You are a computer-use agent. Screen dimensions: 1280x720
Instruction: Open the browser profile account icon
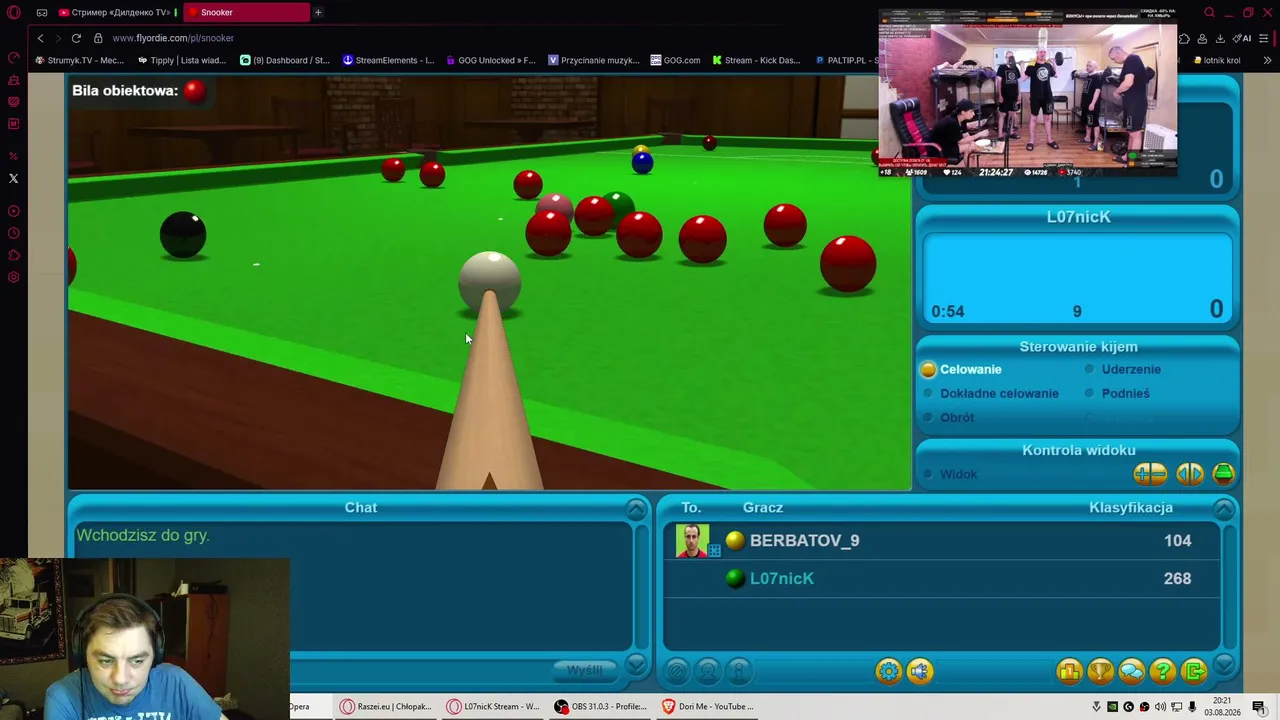[1202, 38]
